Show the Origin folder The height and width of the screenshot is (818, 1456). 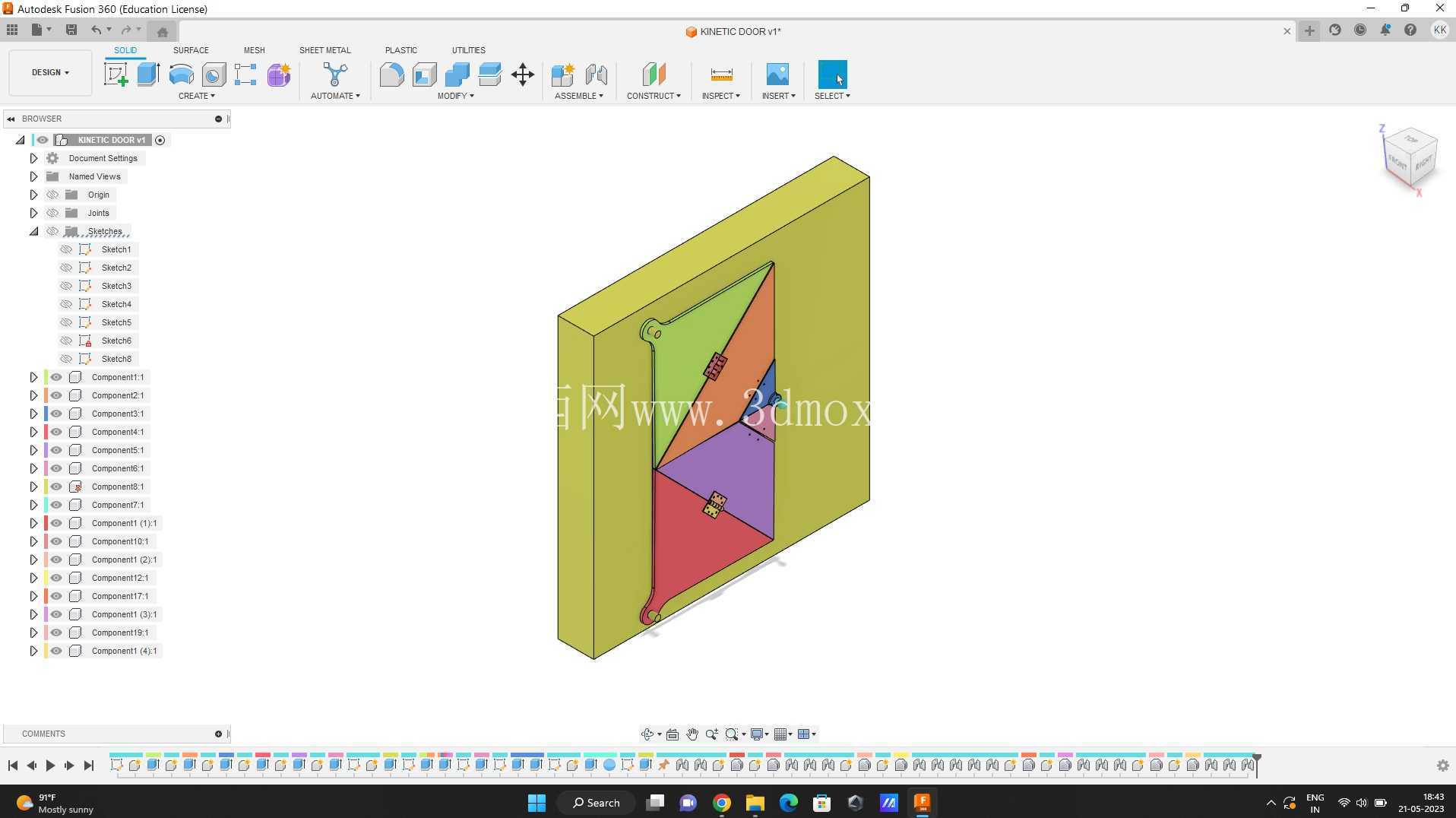tap(52, 195)
